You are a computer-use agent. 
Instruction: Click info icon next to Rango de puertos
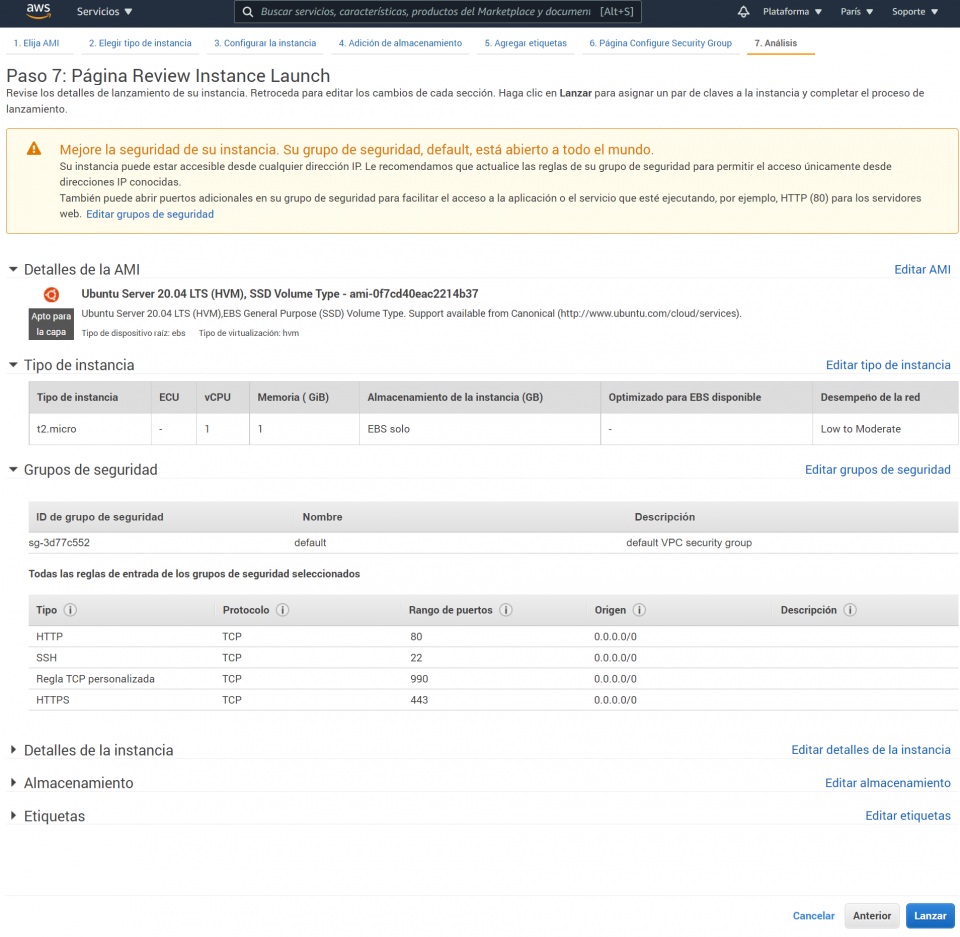point(506,610)
